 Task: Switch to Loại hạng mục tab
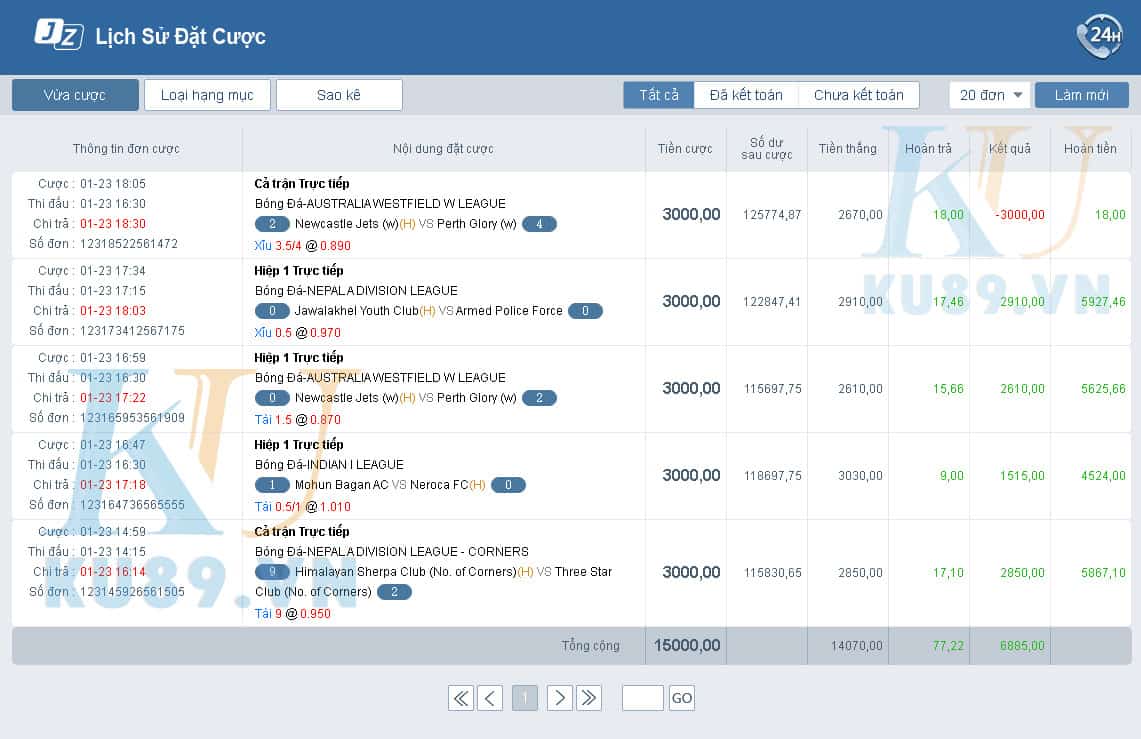[x=207, y=95]
